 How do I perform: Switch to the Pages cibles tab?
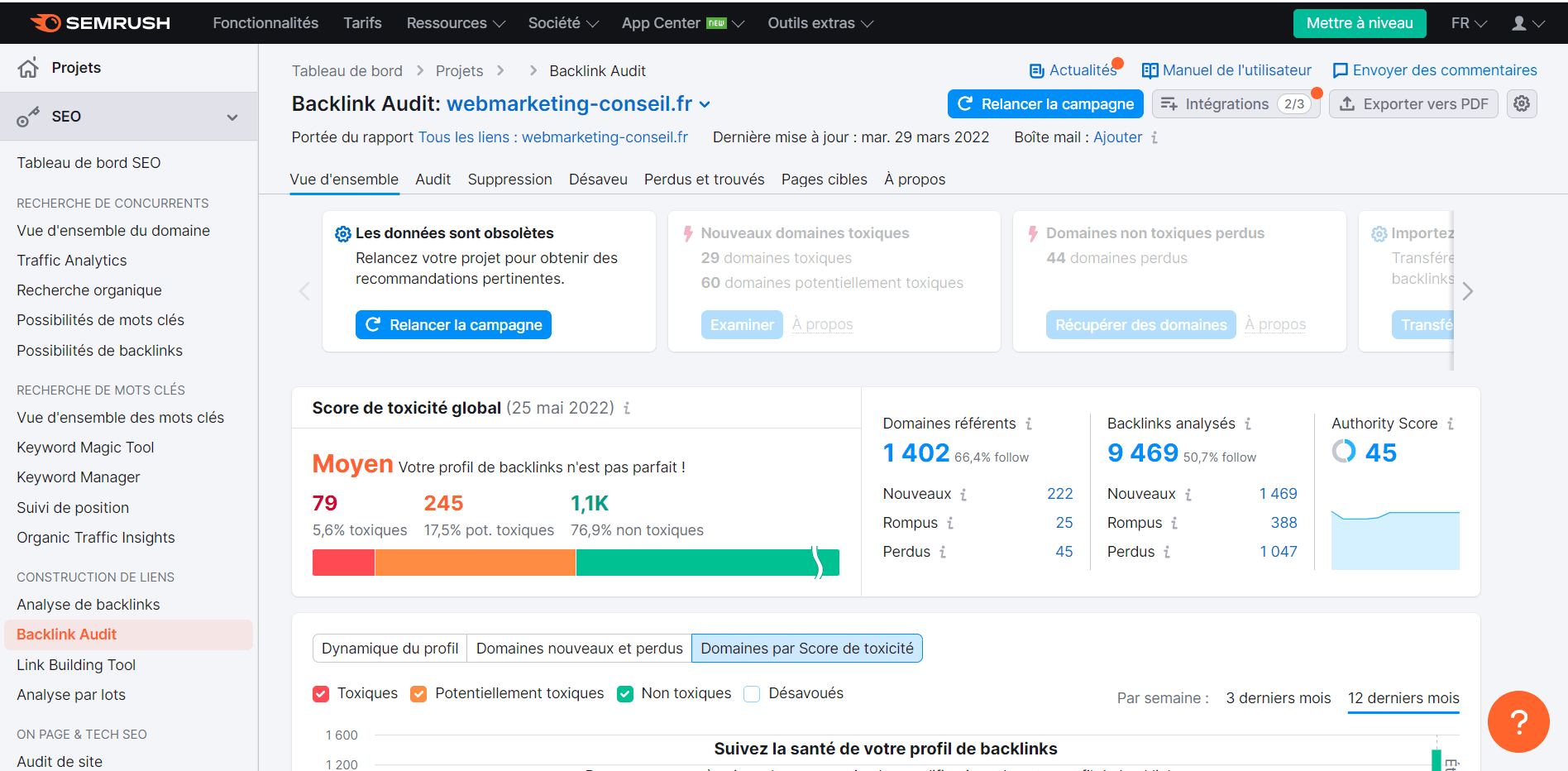pyautogui.click(x=824, y=180)
